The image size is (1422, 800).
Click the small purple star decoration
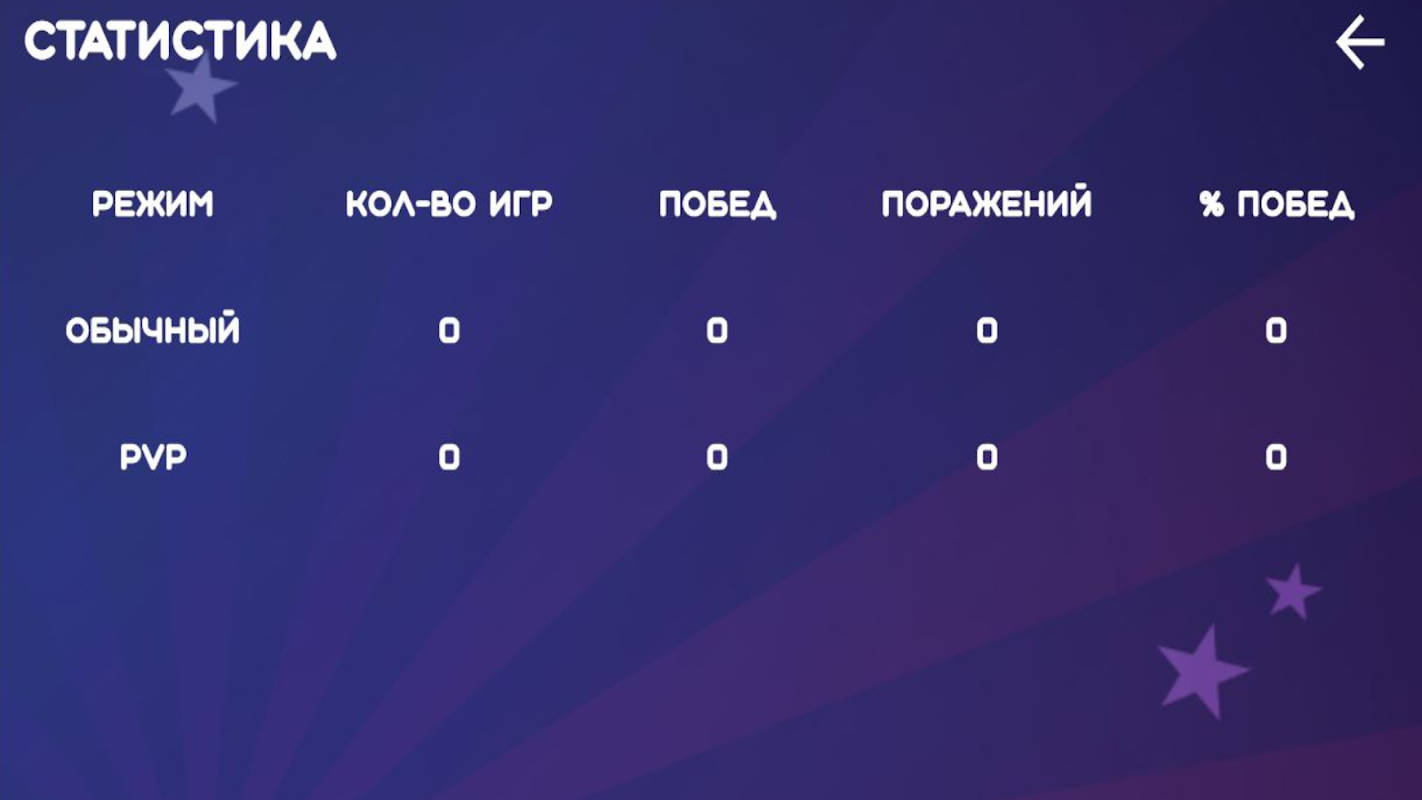tap(1293, 591)
